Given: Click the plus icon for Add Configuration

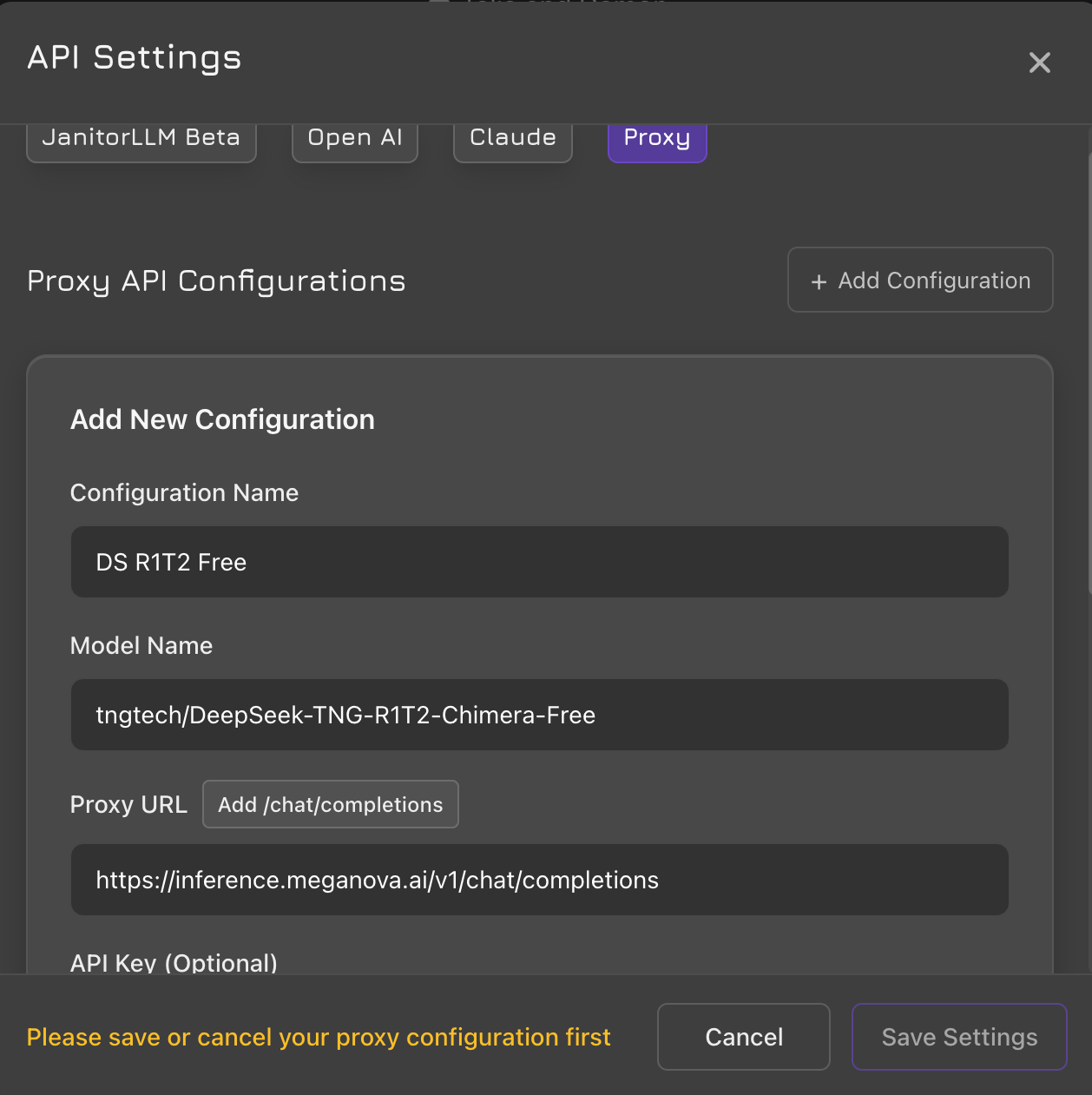Looking at the screenshot, I should pyautogui.click(x=818, y=281).
